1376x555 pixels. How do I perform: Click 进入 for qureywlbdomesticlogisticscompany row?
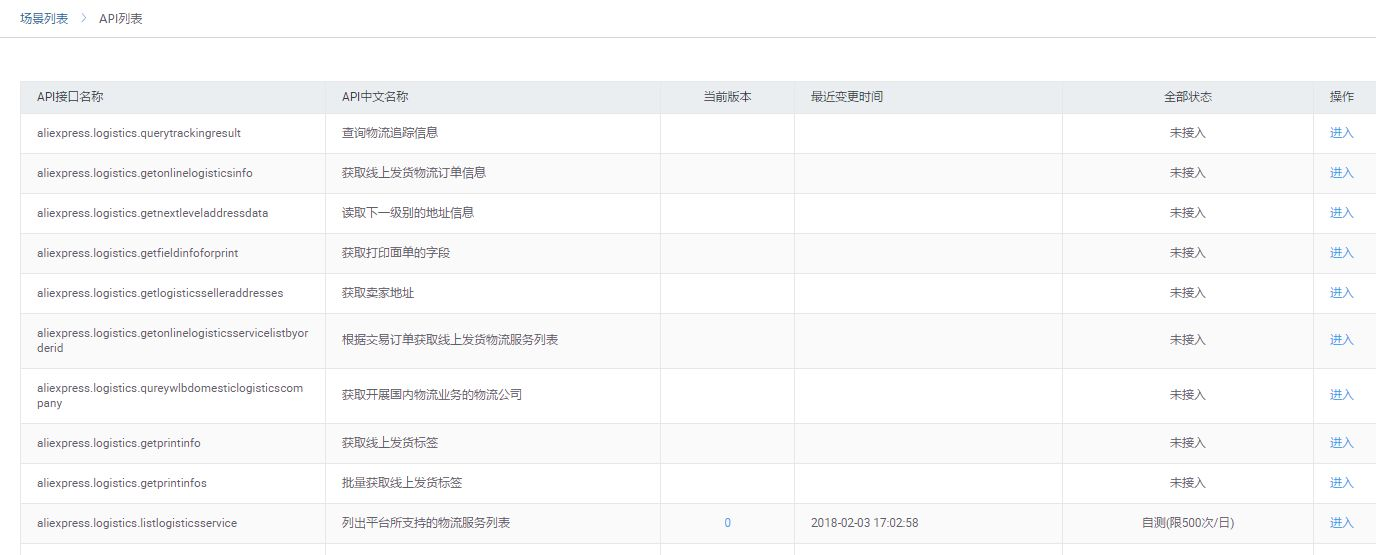(x=1341, y=395)
